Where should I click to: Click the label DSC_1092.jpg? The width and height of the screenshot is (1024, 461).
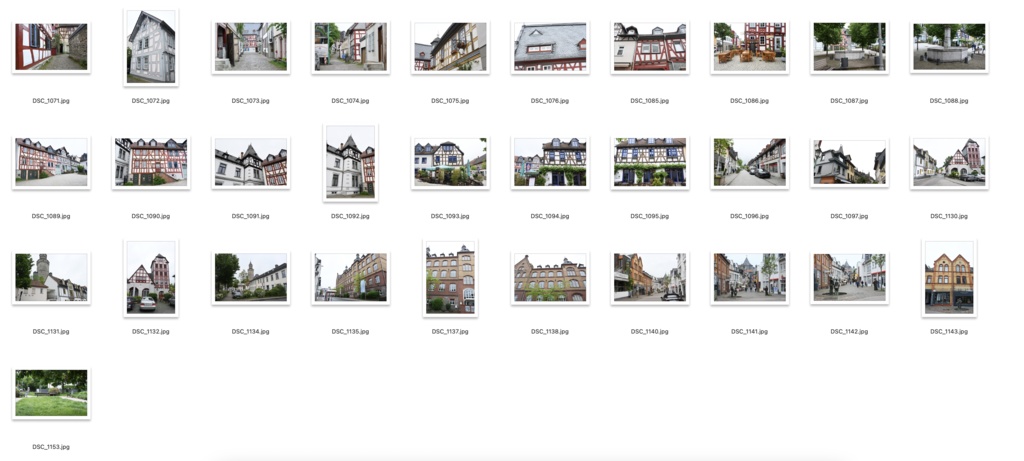click(351, 216)
